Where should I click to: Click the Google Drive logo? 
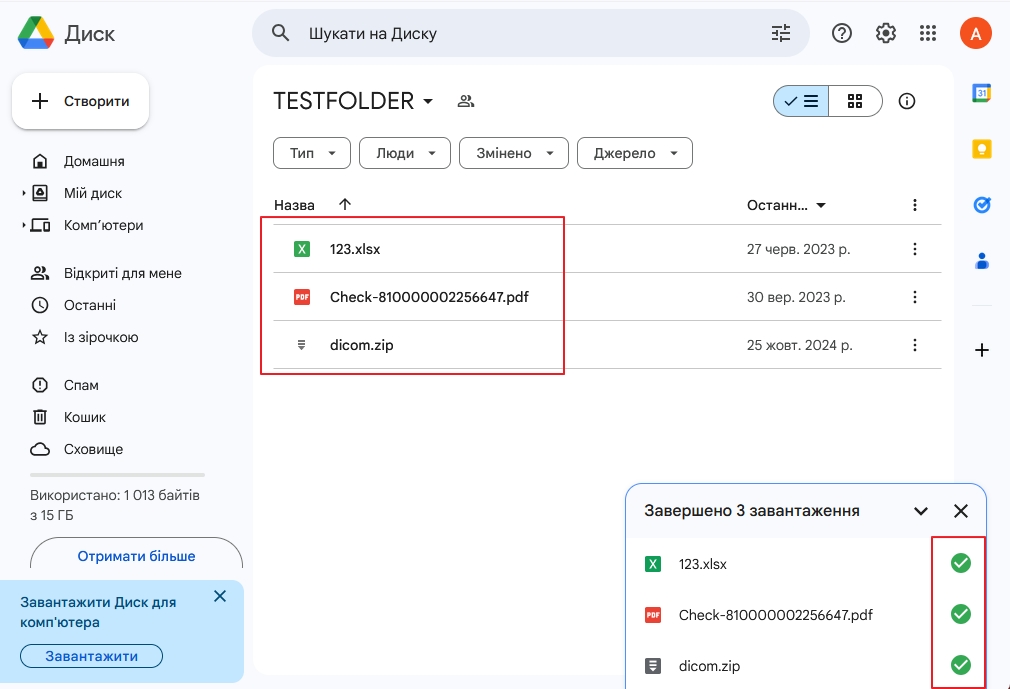[x=36, y=33]
